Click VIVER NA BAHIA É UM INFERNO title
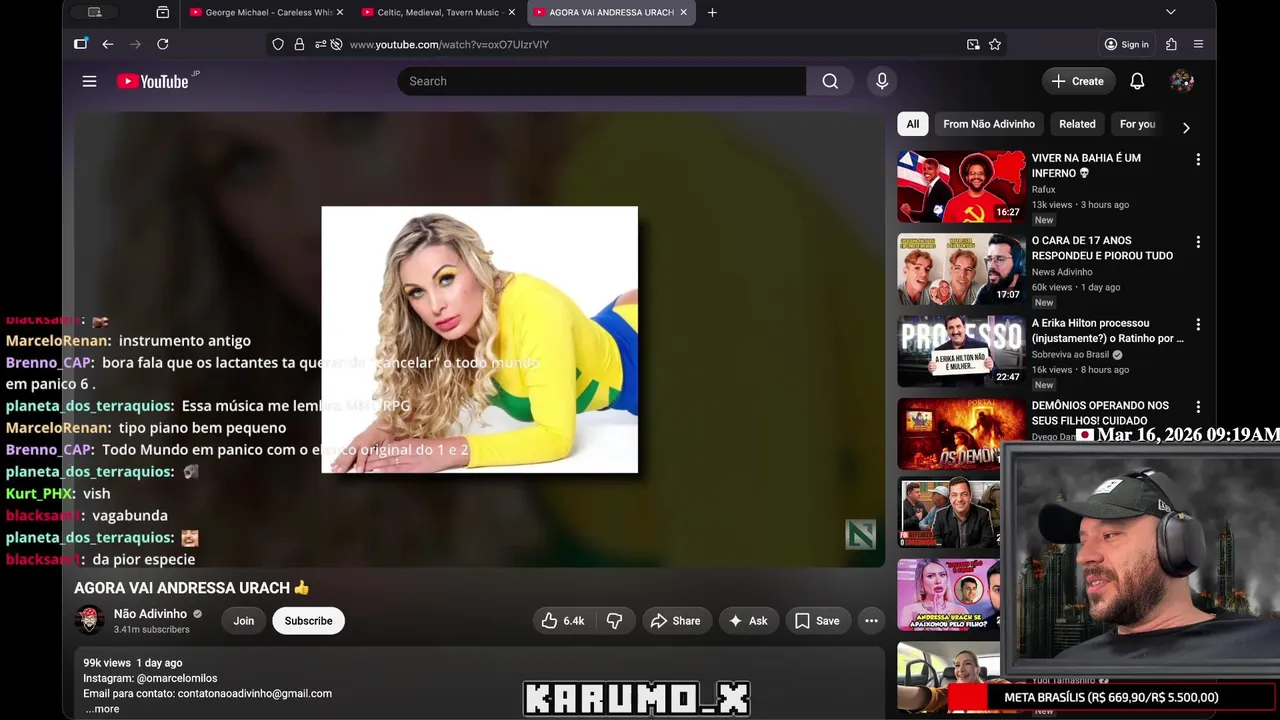Screen dimensions: 1280x720 pyautogui.click(x=1086, y=165)
